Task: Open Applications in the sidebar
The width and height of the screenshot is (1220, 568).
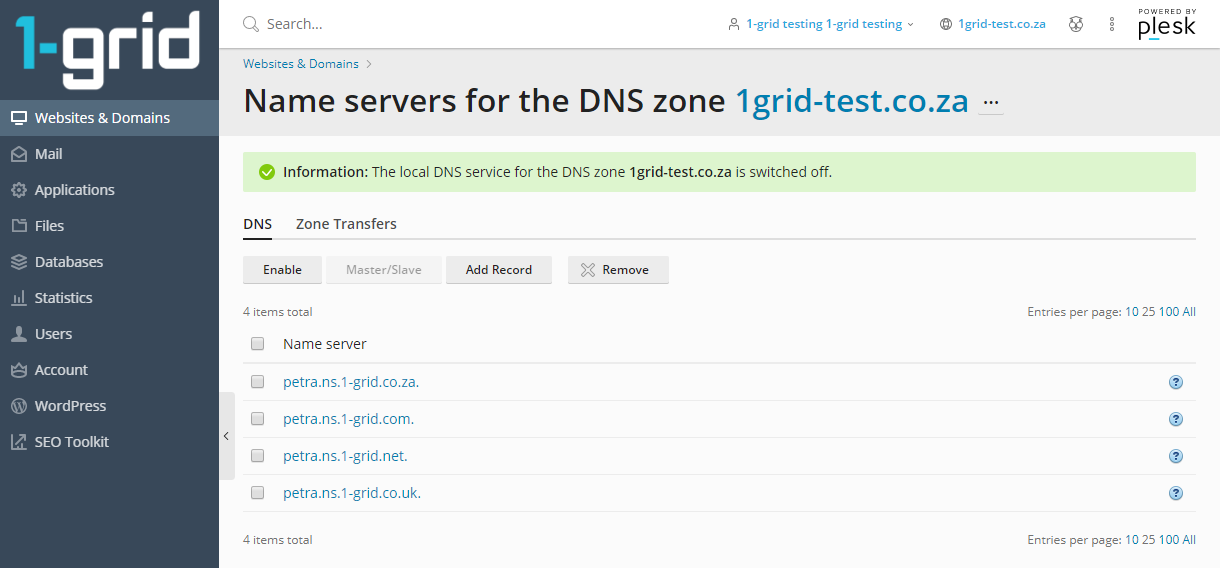Action: [x=109, y=190]
